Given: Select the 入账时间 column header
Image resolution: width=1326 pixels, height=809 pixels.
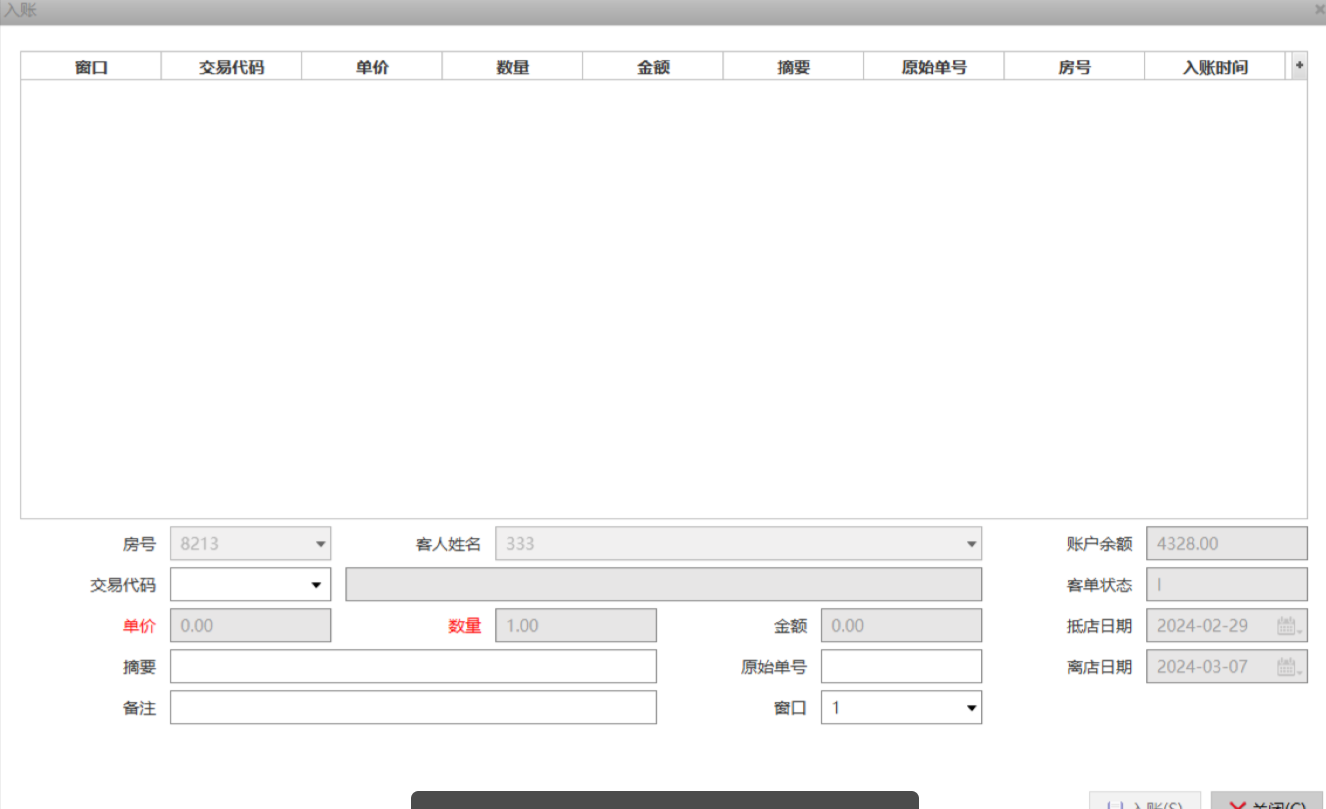Looking at the screenshot, I should [x=1214, y=67].
